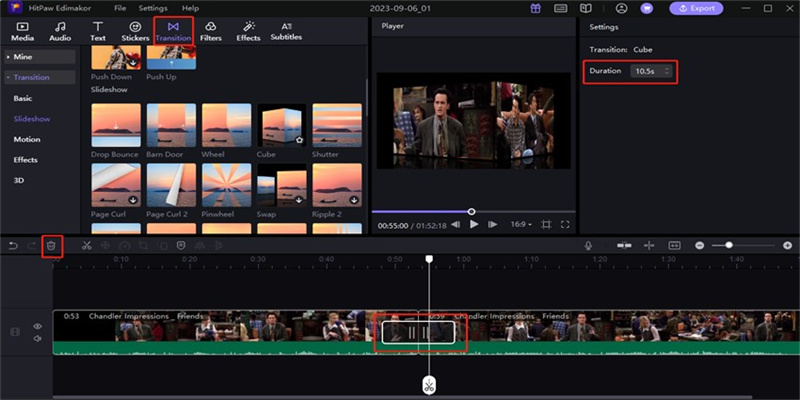Click the fullscreen player icon

[x=565, y=225]
